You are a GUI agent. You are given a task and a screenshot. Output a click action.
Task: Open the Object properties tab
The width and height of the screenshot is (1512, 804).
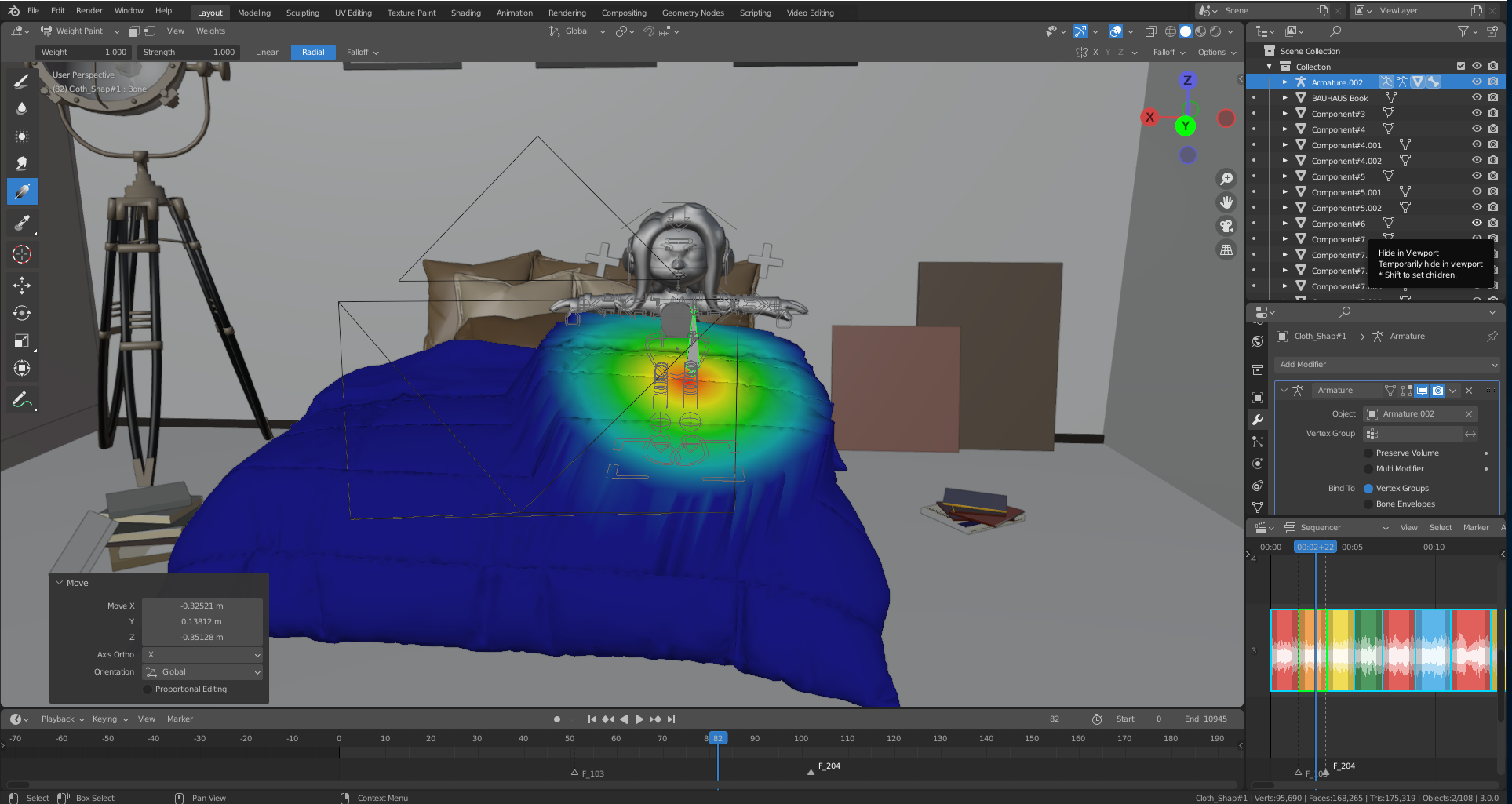1258,398
